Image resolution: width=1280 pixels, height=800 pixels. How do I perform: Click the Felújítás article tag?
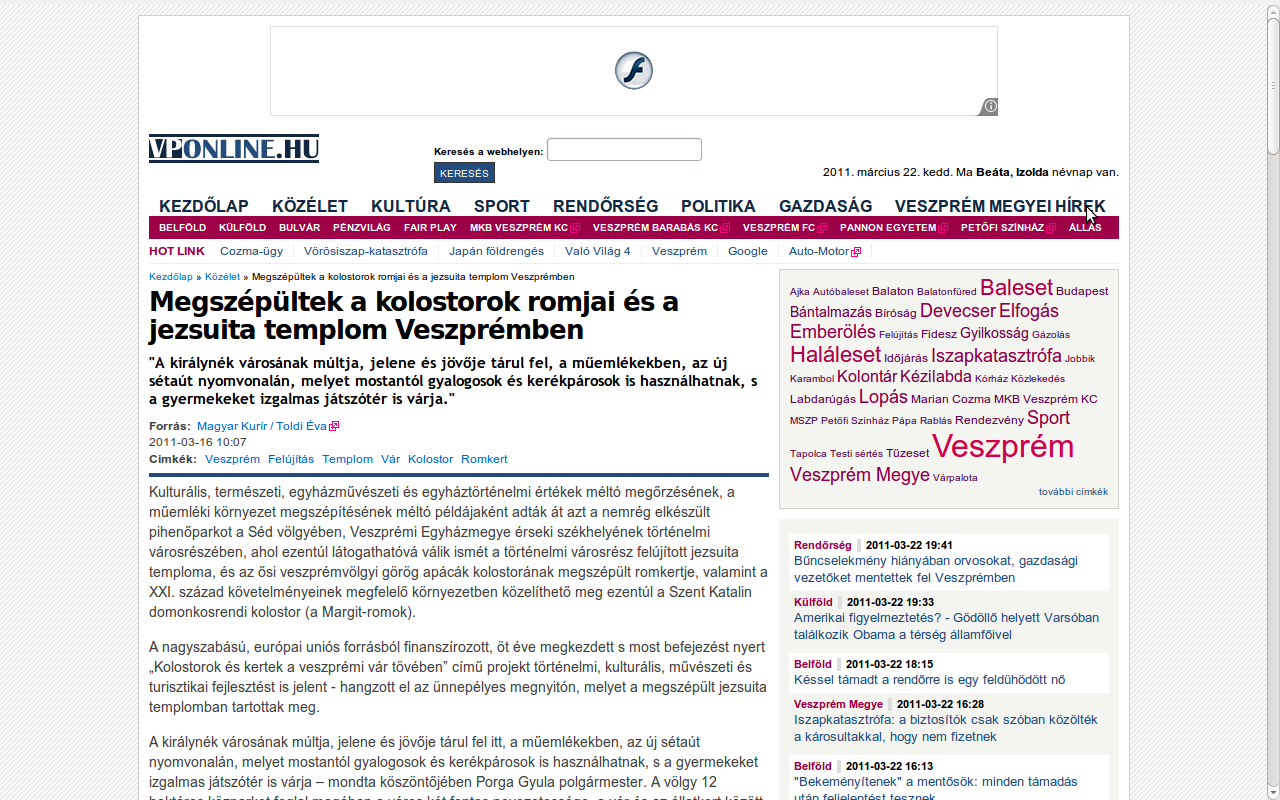click(x=291, y=459)
